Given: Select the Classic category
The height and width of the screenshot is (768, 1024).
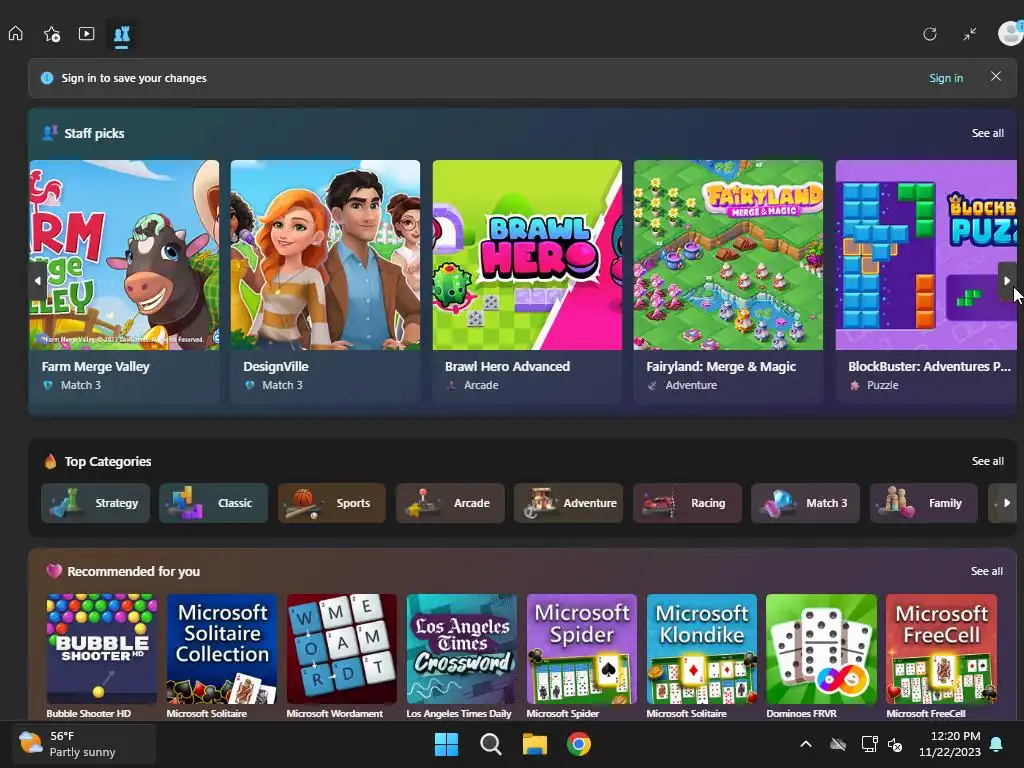Looking at the screenshot, I should point(214,503).
